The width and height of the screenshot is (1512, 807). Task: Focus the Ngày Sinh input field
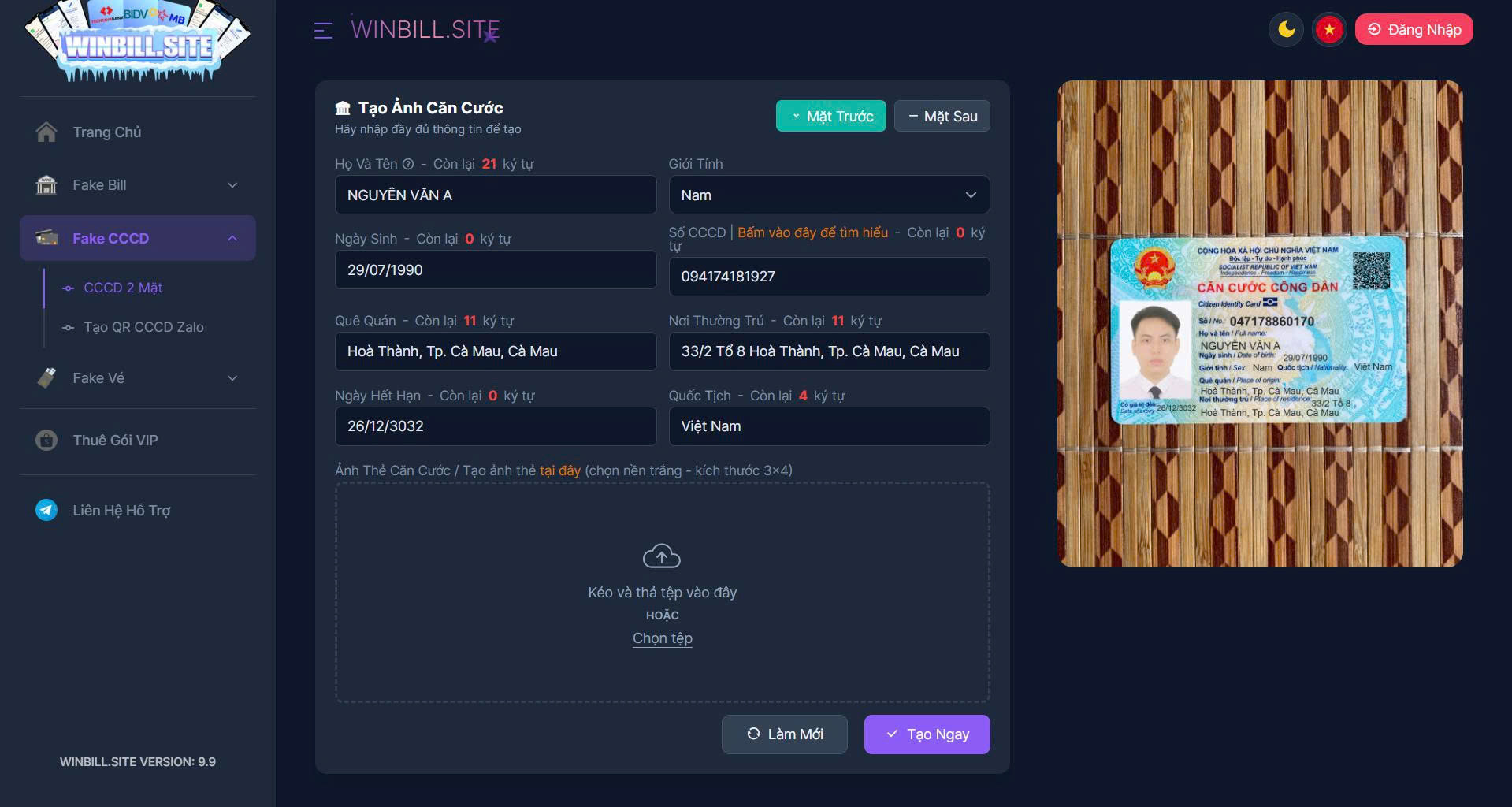pyautogui.click(x=496, y=270)
